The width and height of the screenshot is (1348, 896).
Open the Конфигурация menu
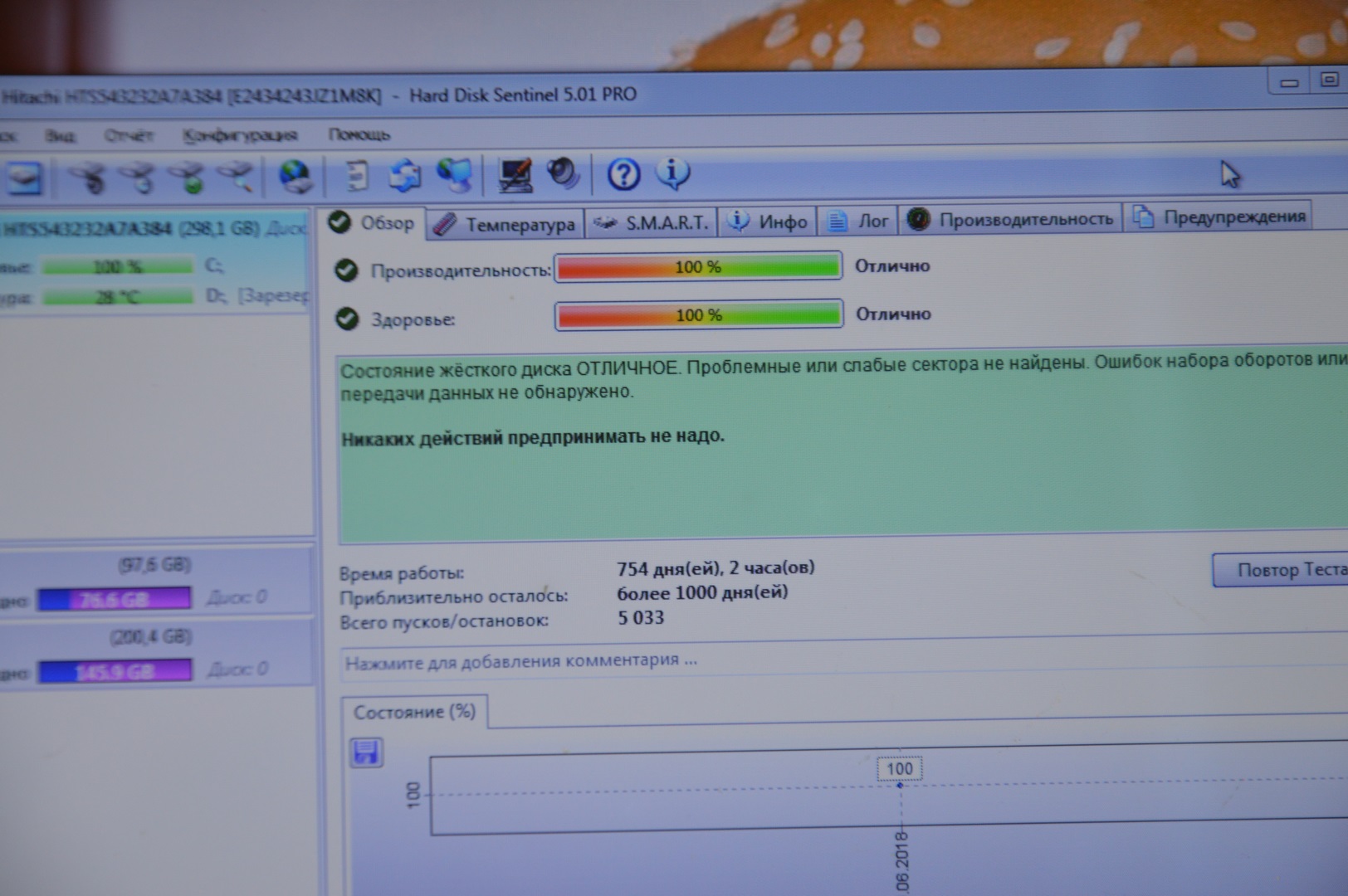coord(240,135)
